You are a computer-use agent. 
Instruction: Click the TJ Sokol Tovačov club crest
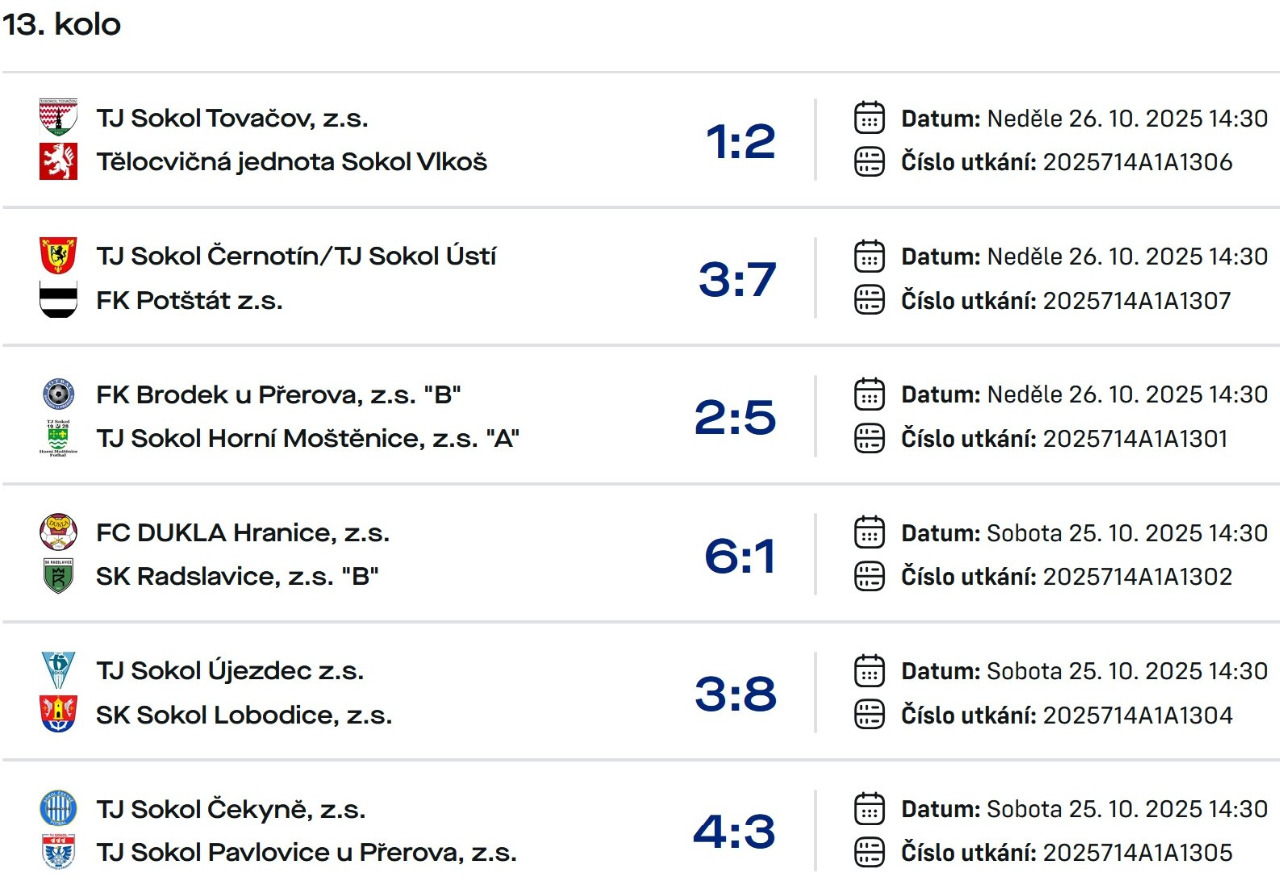58,117
